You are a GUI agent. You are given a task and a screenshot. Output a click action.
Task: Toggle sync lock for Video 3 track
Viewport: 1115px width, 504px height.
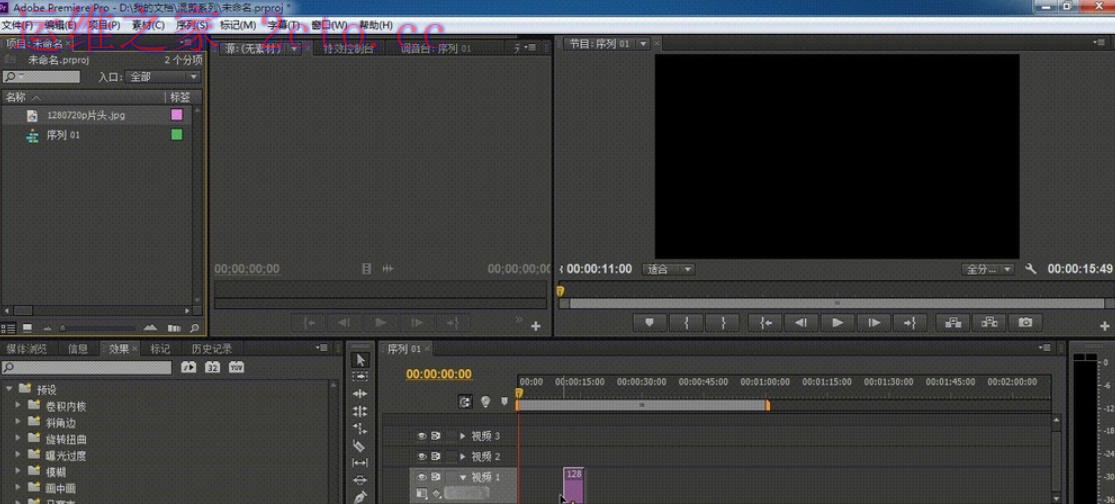coord(436,436)
